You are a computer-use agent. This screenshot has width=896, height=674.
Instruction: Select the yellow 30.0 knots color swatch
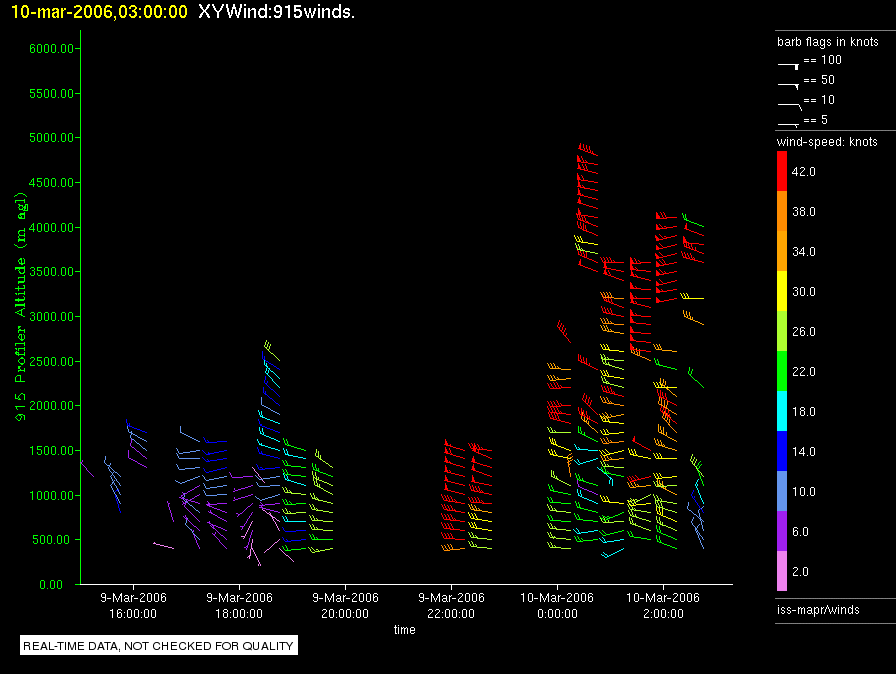(782, 291)
